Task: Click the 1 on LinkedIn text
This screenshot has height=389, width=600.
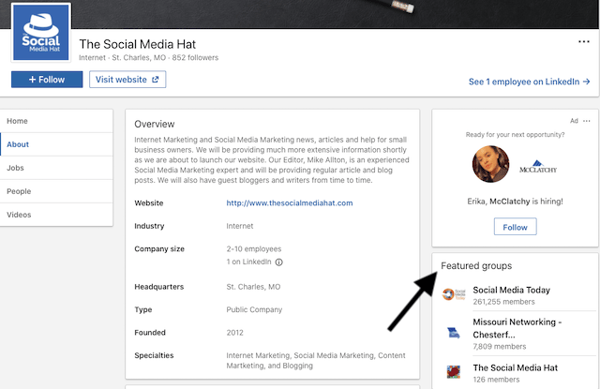Action: tap(249, 262)
